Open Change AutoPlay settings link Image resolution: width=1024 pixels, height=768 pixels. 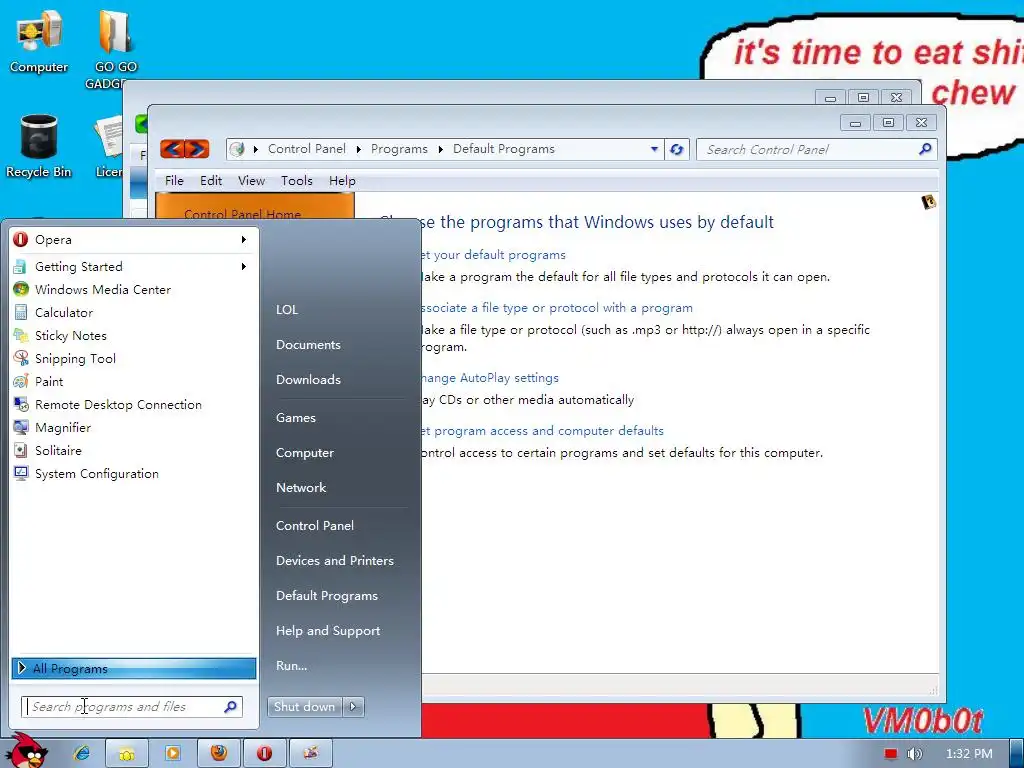[490, 377]
